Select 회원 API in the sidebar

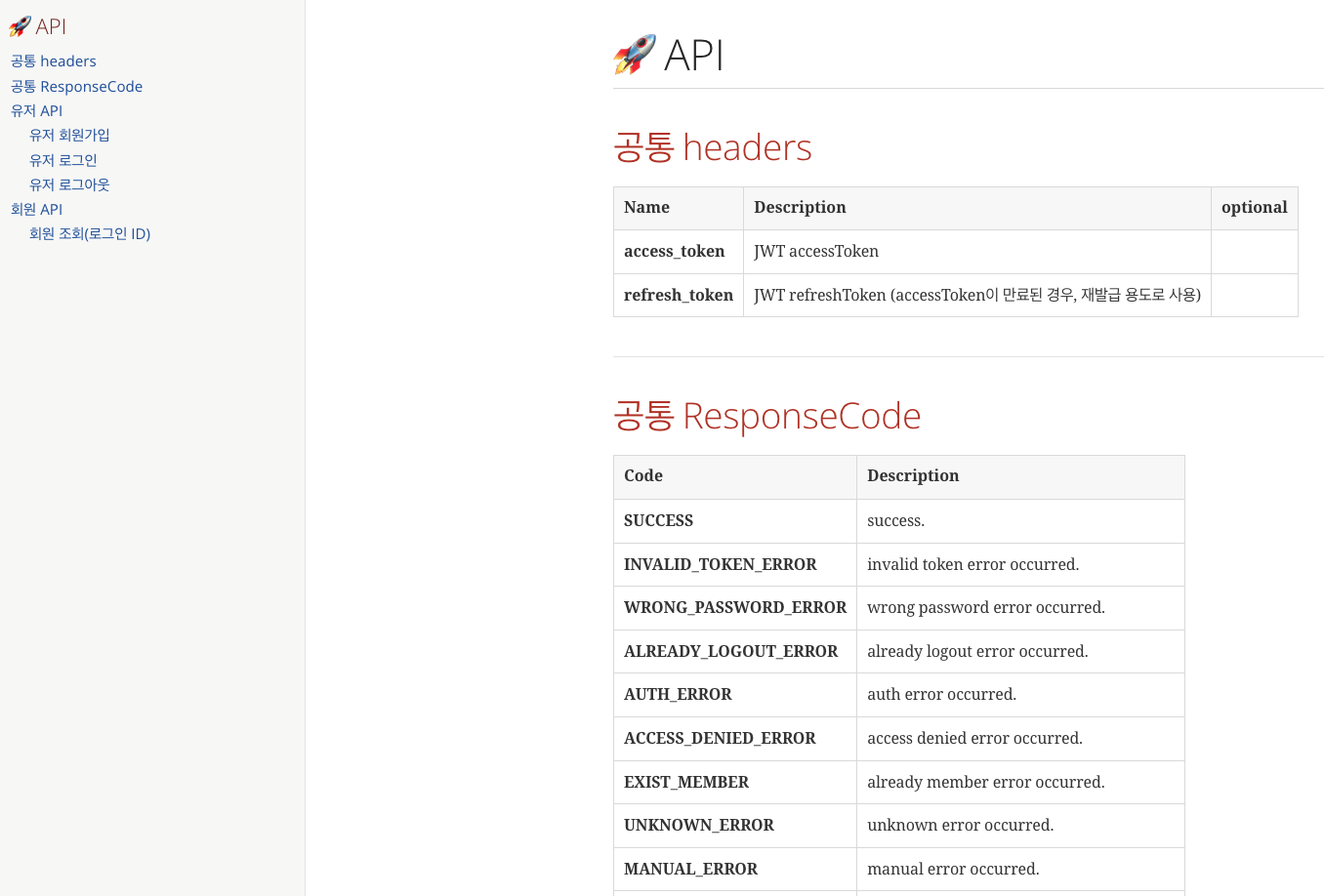click(x=36, y=210)
